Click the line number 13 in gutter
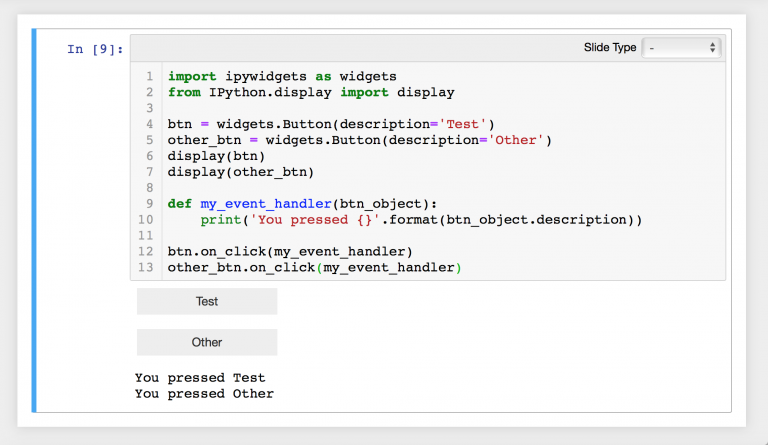Screen dimensions: 768x445 [x=146, y=267]
